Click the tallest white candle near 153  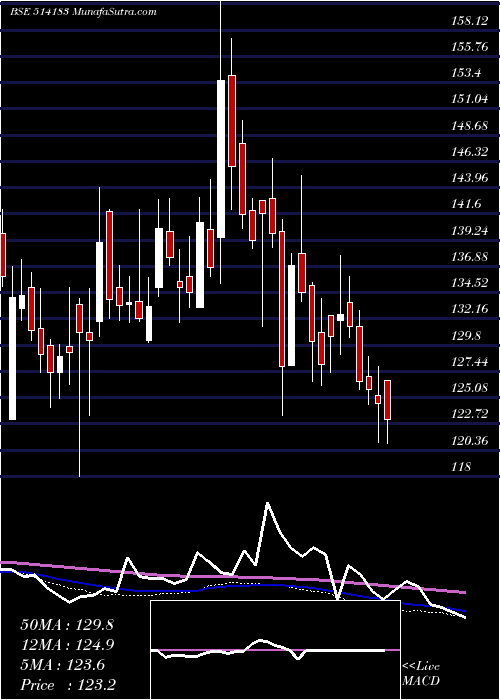[221, 159]
